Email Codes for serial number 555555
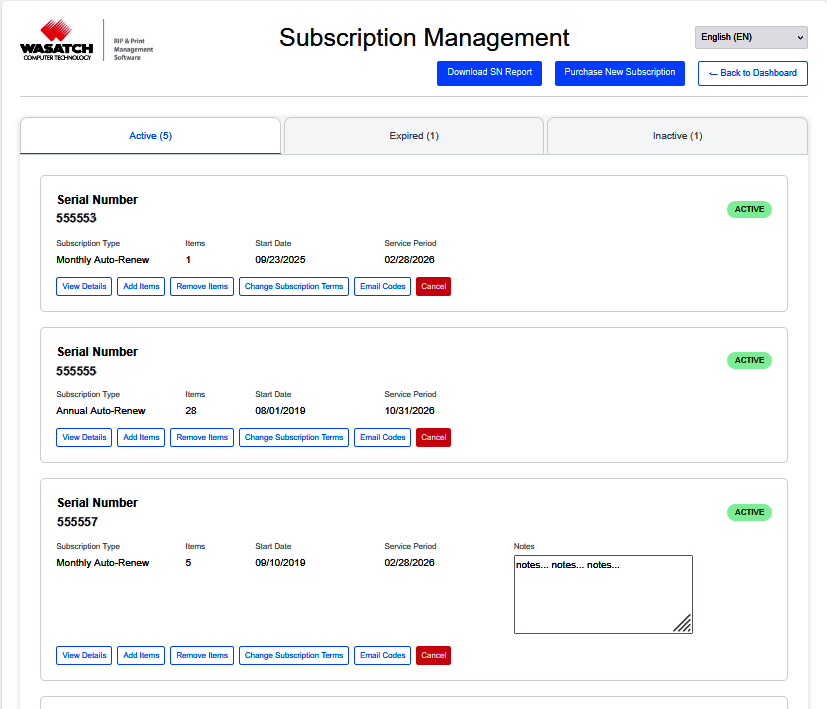This screenshot has height=709, width=827. (x=382, y=438)
